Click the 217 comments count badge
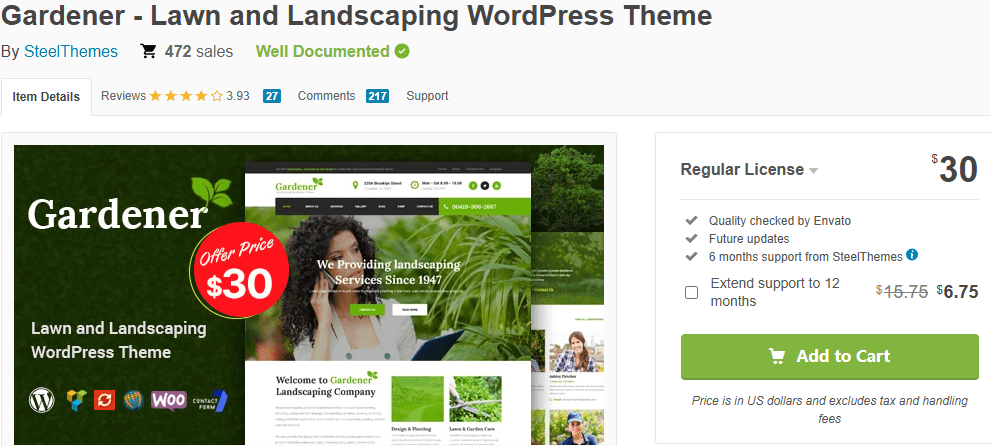The width and height of the screenshot is (991, 446). coord(377,96)
